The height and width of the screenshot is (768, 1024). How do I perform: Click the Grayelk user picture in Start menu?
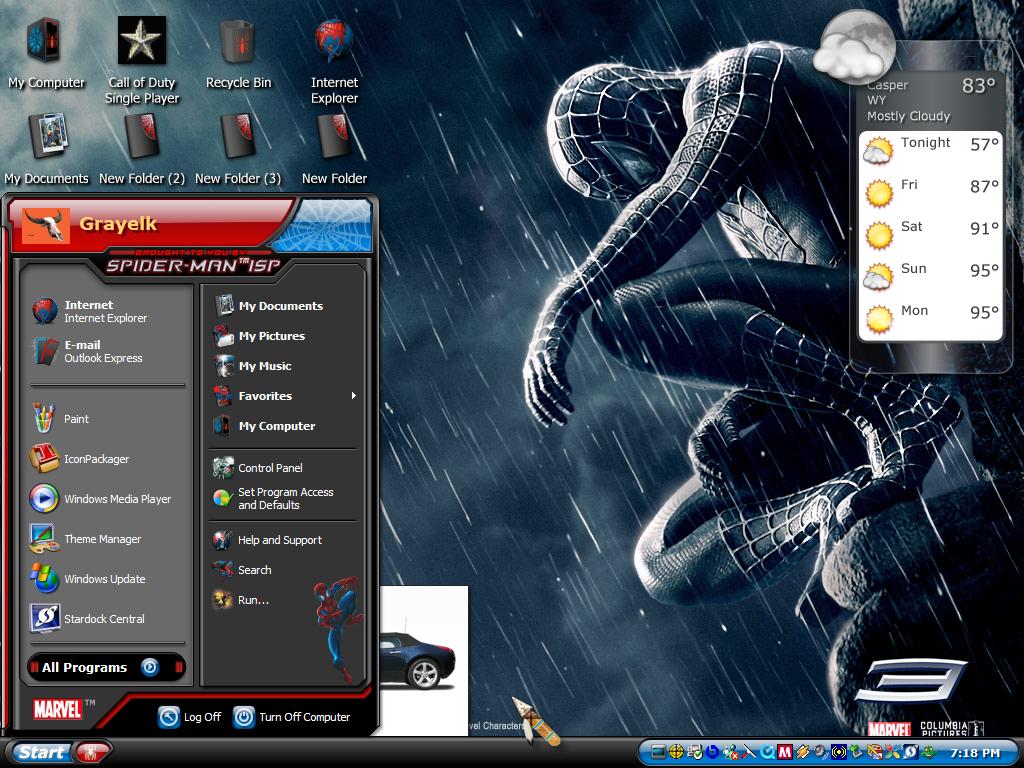46,225
